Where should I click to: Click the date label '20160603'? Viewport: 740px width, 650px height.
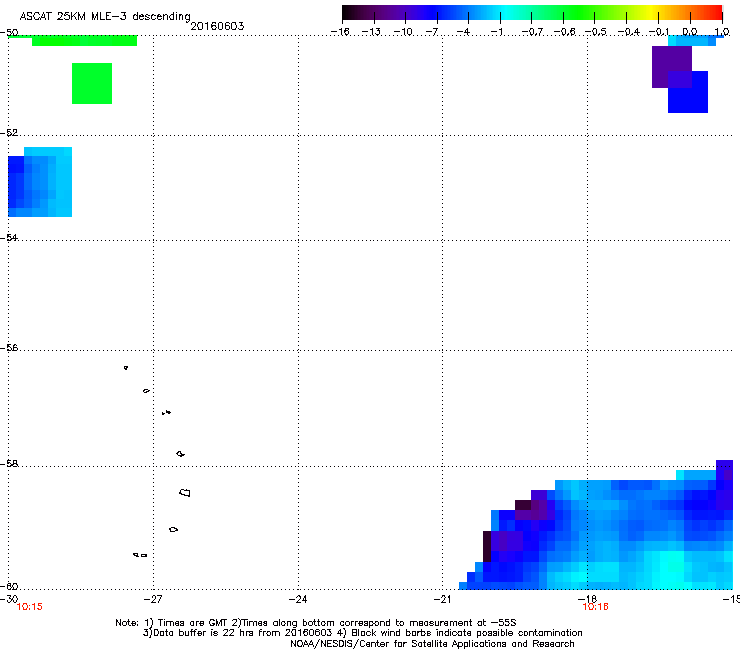click(217, 26)
